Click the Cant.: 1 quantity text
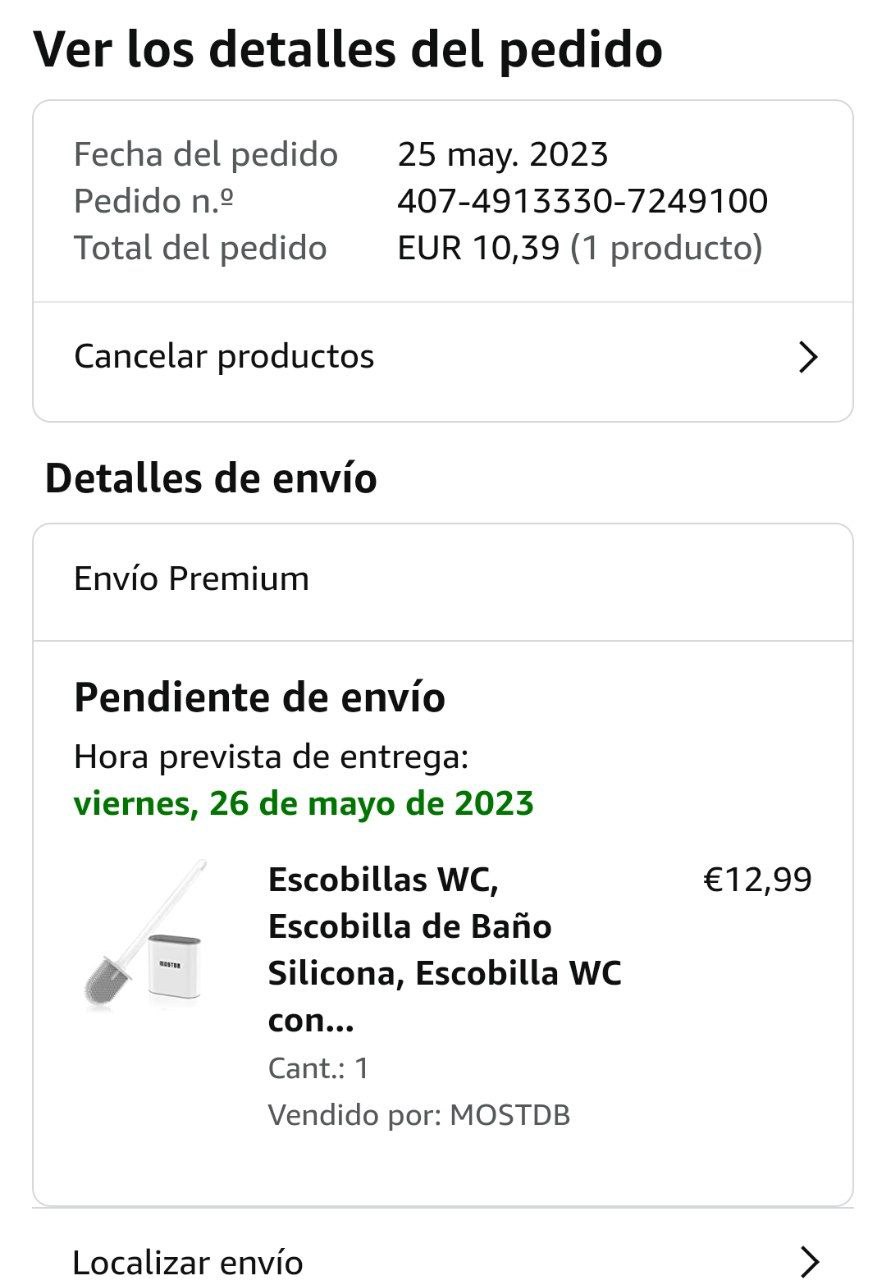886x1280 pixels. click(x=318, y=1068)
